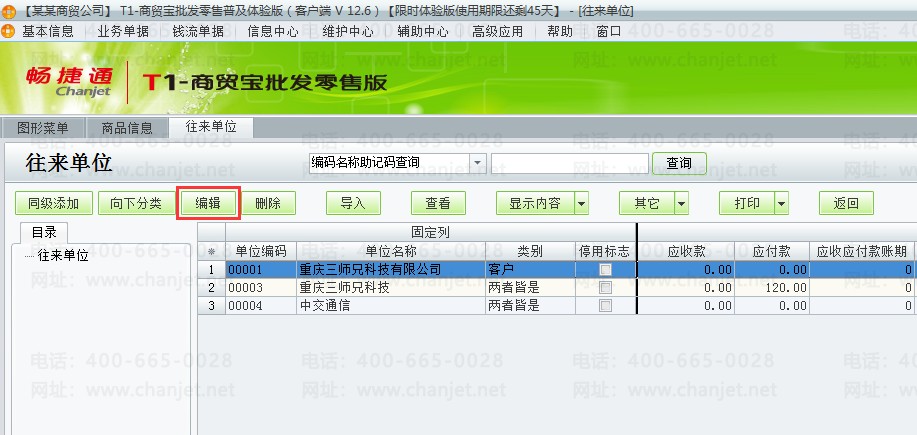Click the 应收应付款账期 column header
The width and height of the screenshot is (917, 435).
861,252
